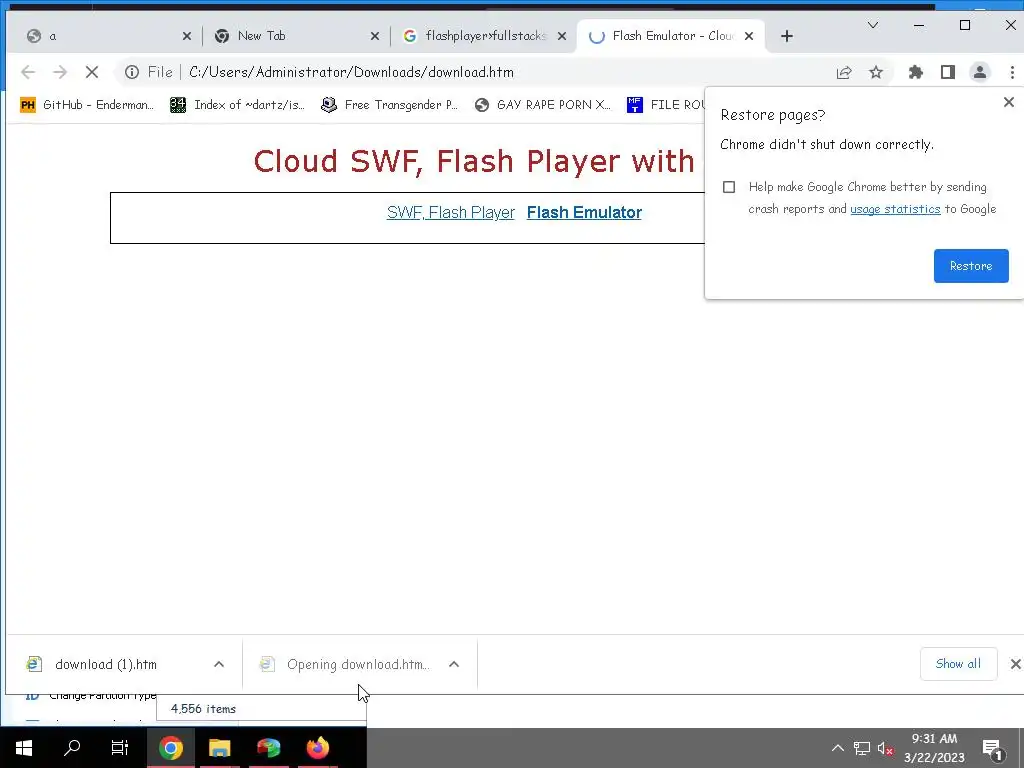Click the muted volume tray icon
Image resolution: width=1024 pixels, height=768 pixels.
(886, 748)
